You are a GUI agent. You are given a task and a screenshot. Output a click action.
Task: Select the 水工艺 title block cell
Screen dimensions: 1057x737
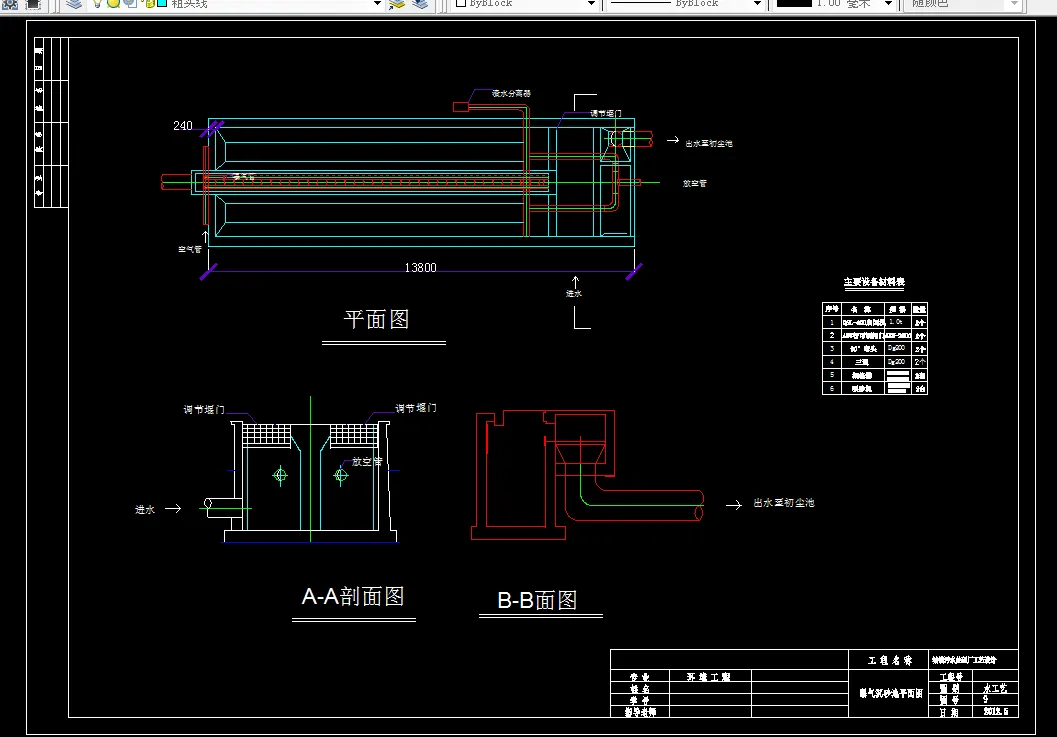pos(995,688)
